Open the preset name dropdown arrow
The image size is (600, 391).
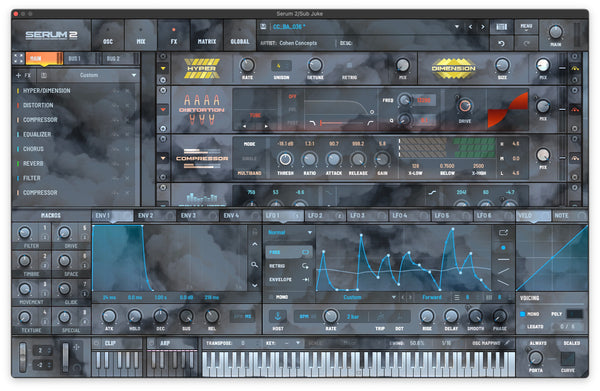click(457, 27)
